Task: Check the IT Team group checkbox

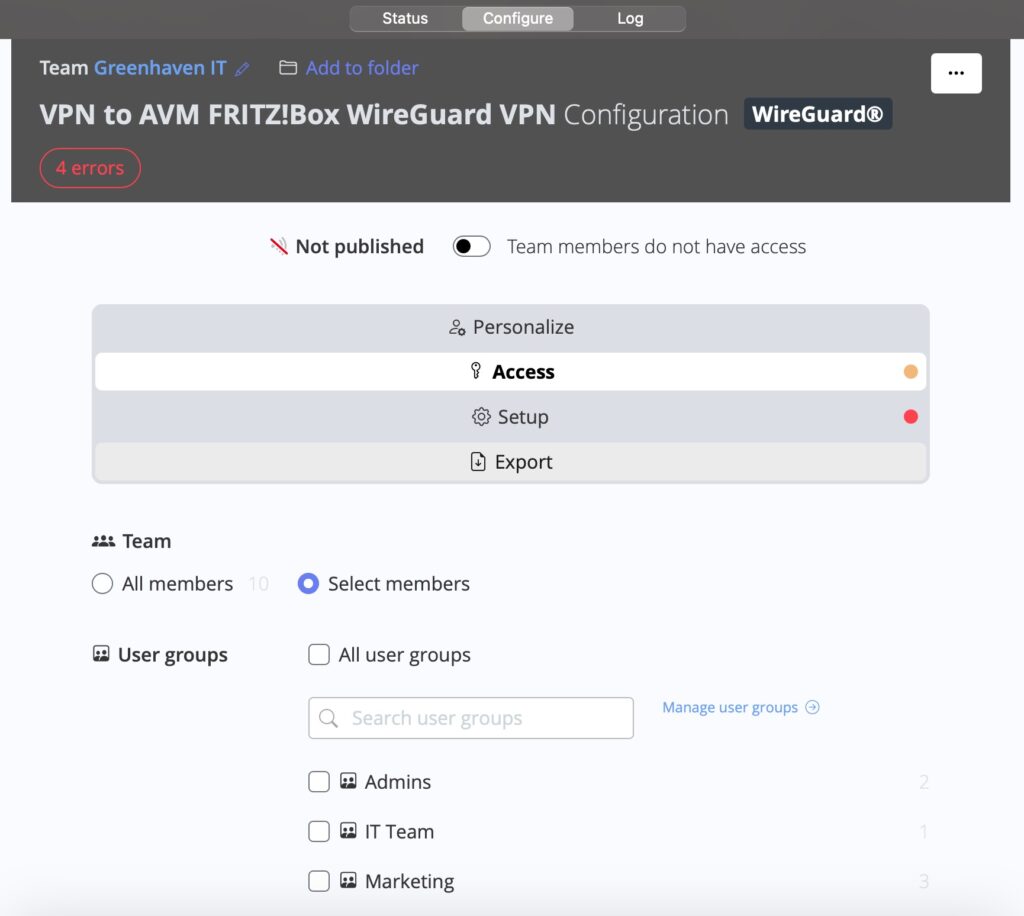Action: (319, 831)
